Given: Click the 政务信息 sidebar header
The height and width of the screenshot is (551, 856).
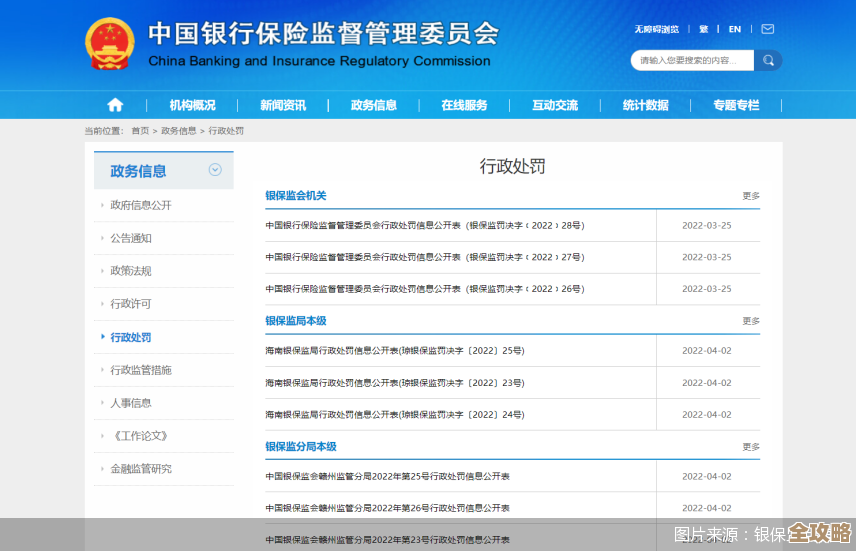Looking at the screenshot, I should (164, 170).
